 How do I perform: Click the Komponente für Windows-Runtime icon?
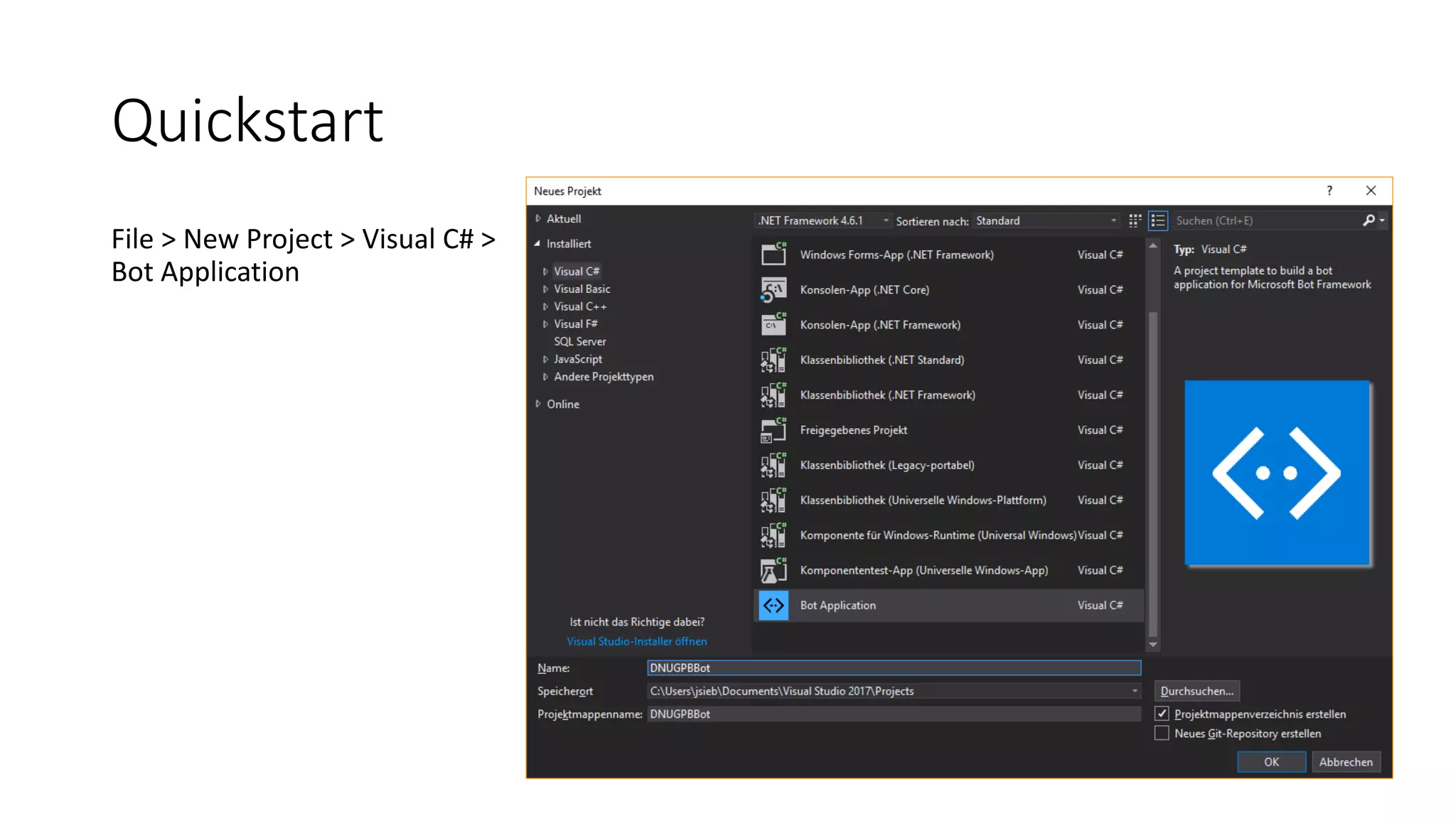tap(773, 535)
